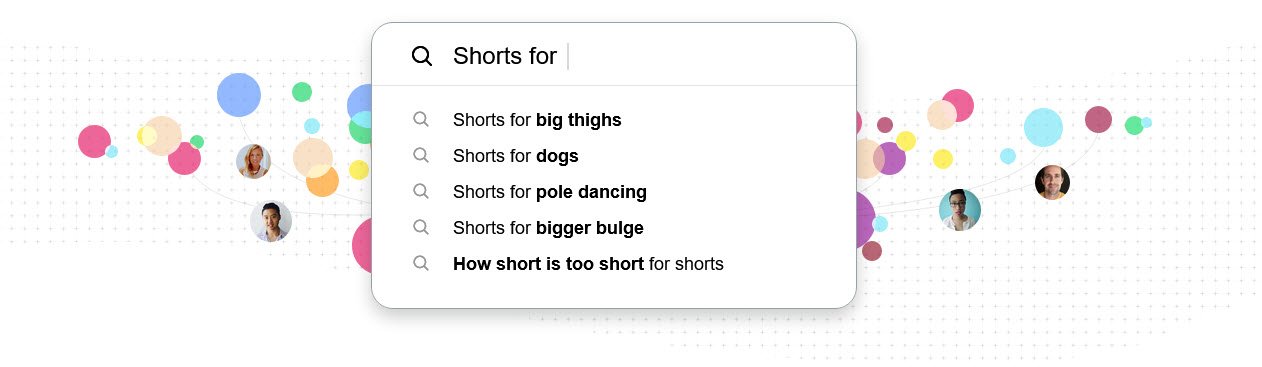
Task: Click avatar of blonde woman on left
Action: tap(254, 161)
